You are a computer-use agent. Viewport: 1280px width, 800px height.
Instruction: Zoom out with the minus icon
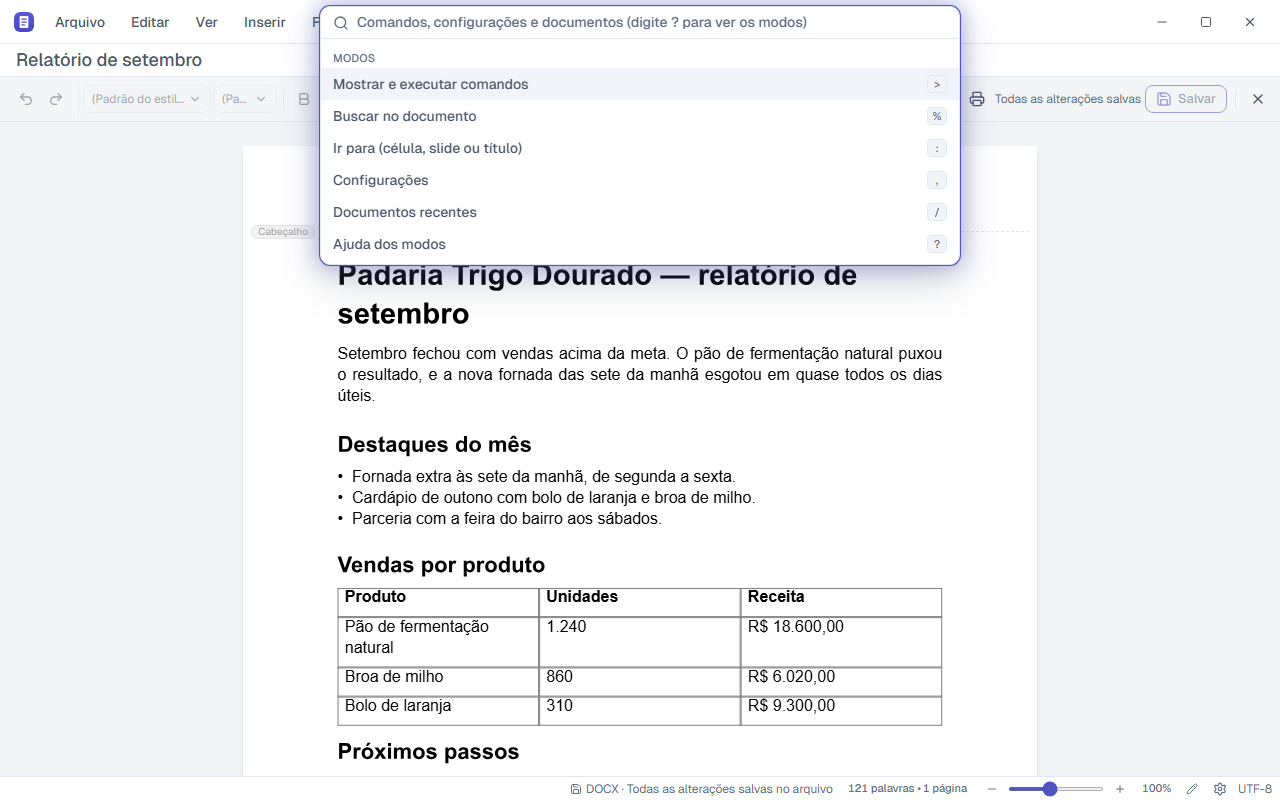click(992, 789)
